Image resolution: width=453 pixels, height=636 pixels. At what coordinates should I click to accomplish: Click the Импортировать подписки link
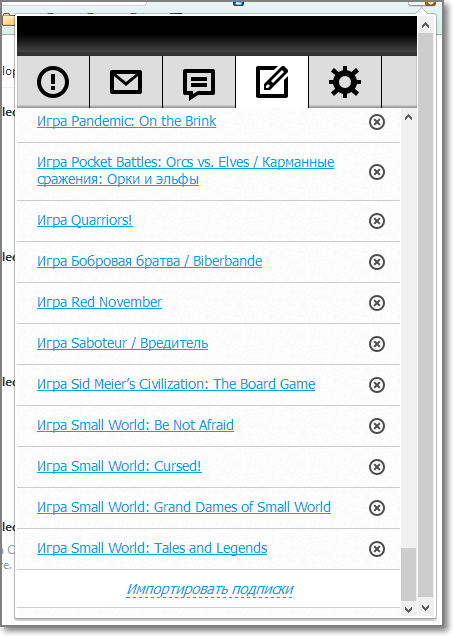click(x=210, y=589)
